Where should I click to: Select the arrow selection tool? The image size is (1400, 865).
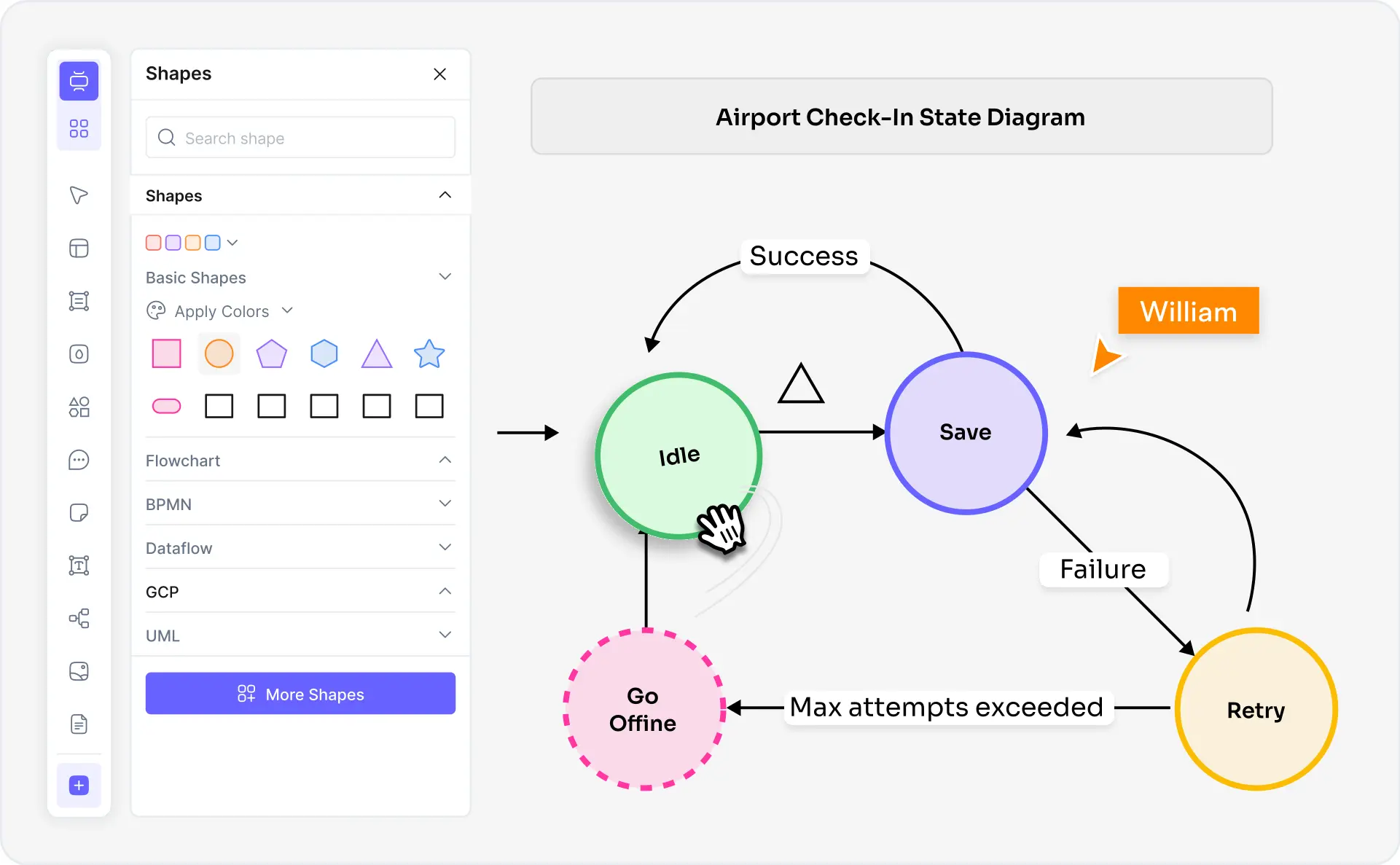[x=79, y=195]
